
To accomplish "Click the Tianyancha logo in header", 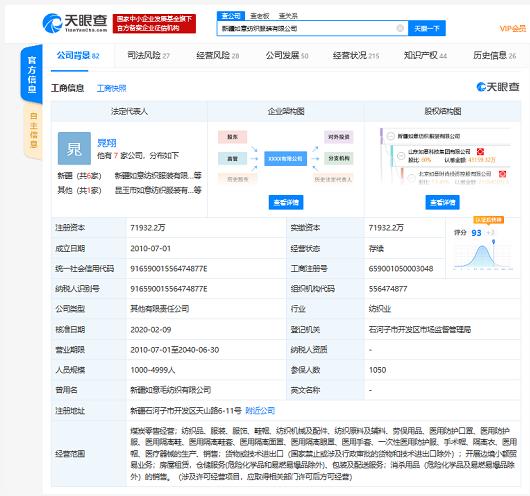I will [x=75, y=23].
